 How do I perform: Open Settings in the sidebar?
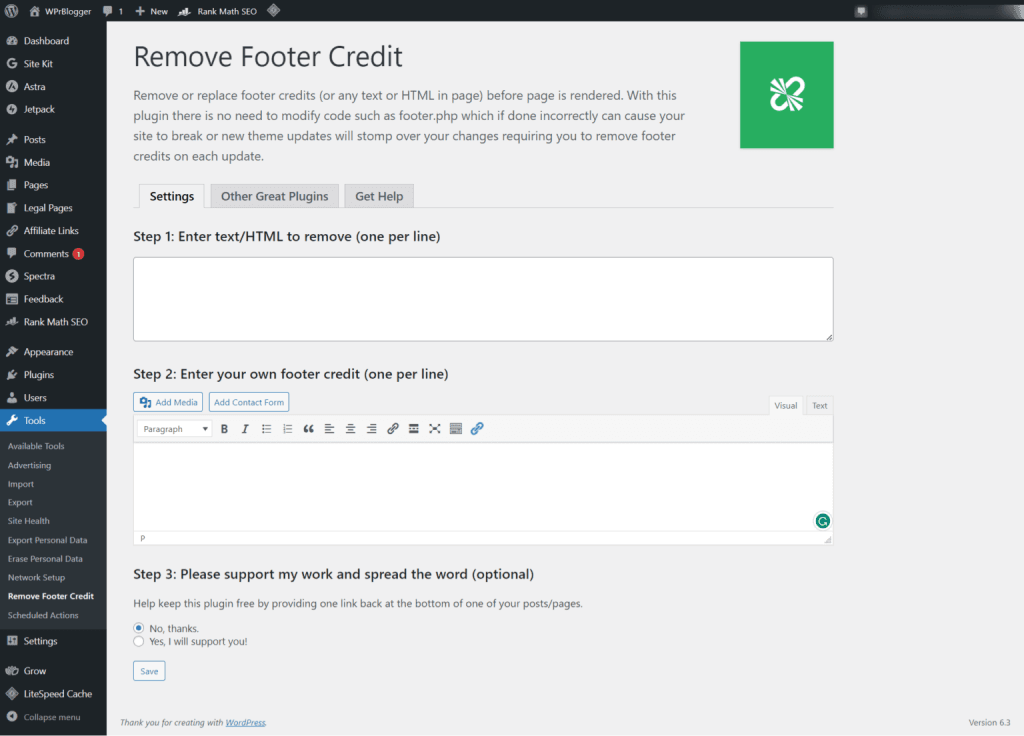(53, 641)
